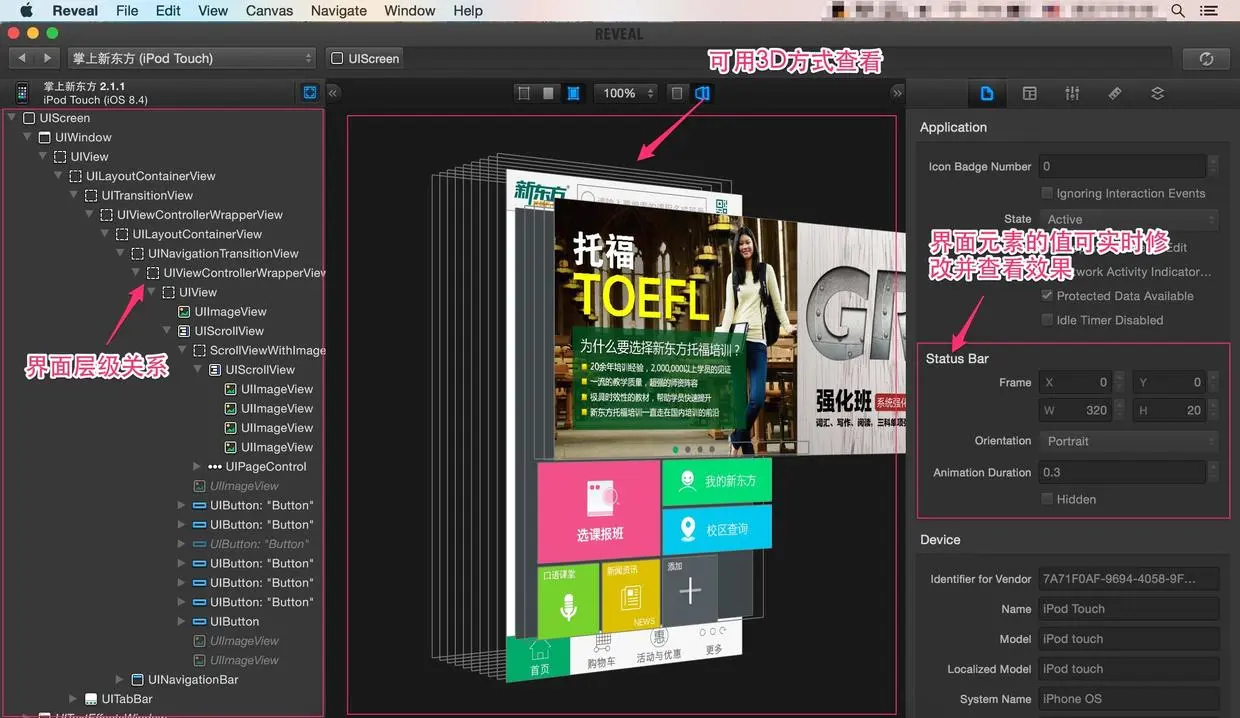Open Spotlight search in menu bar

pyautogui.click(x=1178, y=11)
